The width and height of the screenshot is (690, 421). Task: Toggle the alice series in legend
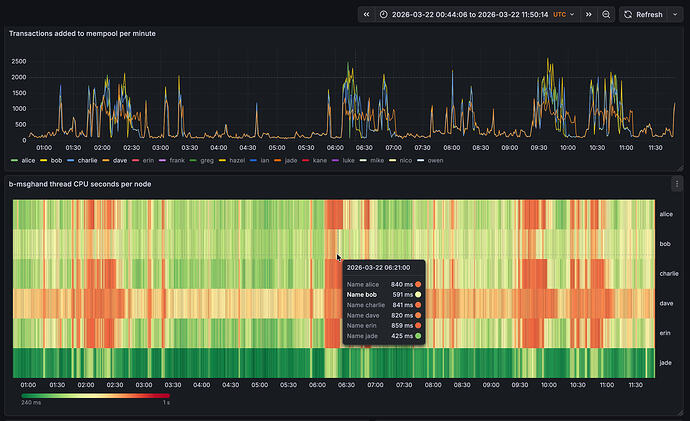pyautogui.click(x=28, y=160)
